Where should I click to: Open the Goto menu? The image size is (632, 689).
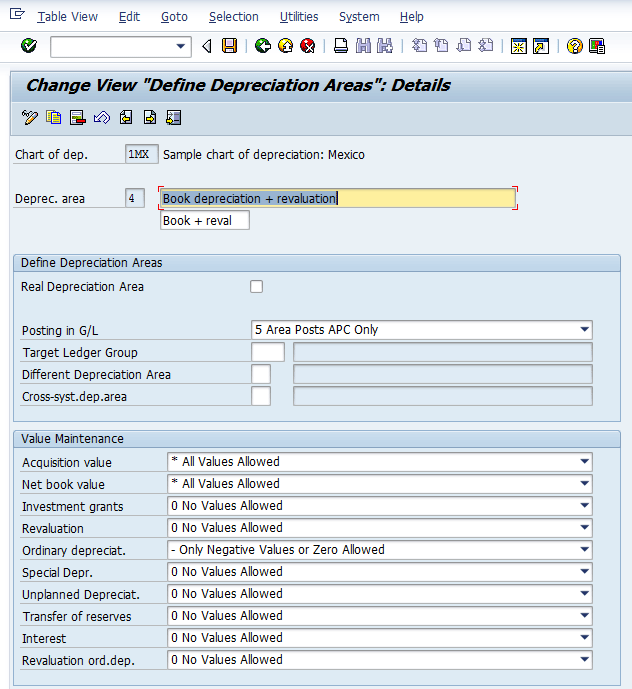[x=174, y=17]
